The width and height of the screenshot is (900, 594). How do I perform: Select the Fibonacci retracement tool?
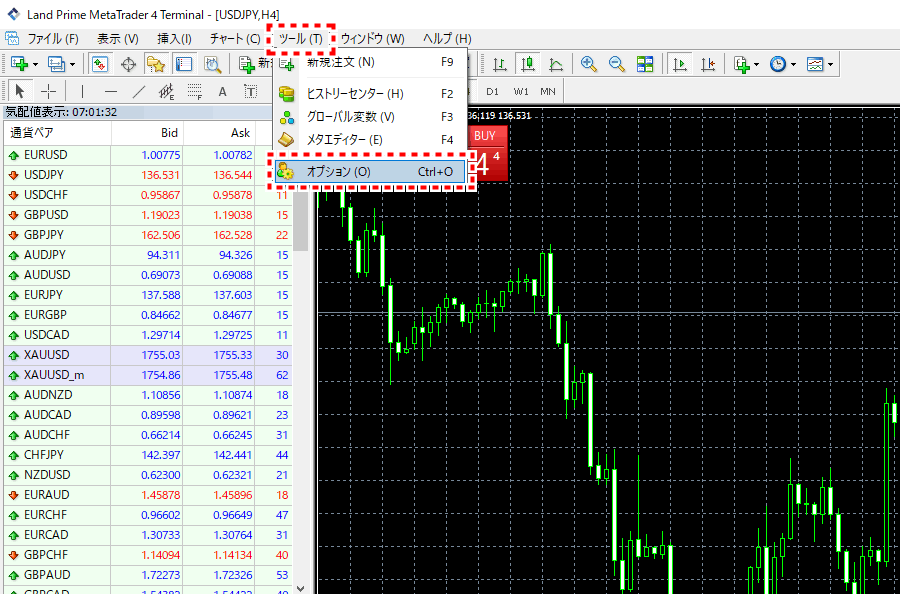pyautogui.click(x=195, y=91)
